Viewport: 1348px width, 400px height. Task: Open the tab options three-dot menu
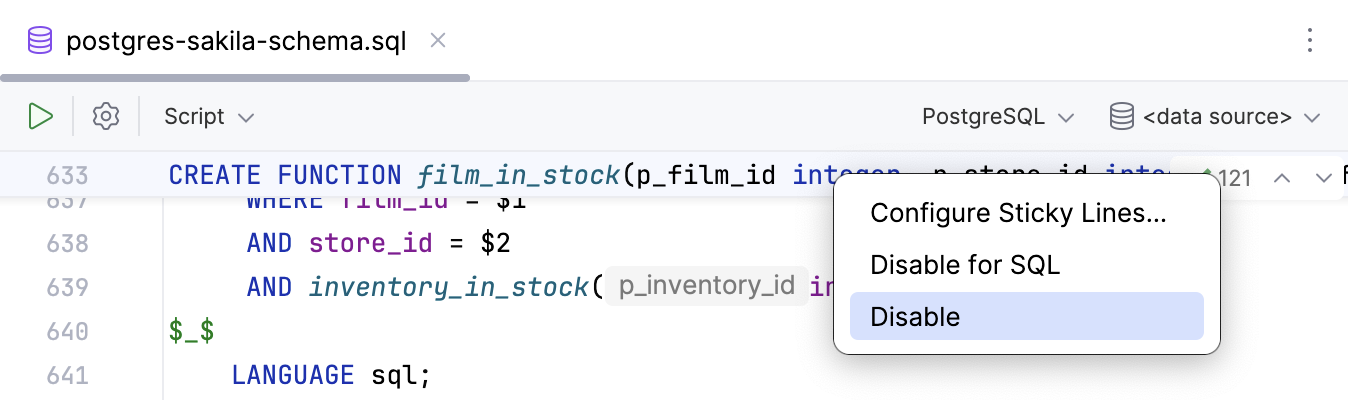[x=1311, y=41]
